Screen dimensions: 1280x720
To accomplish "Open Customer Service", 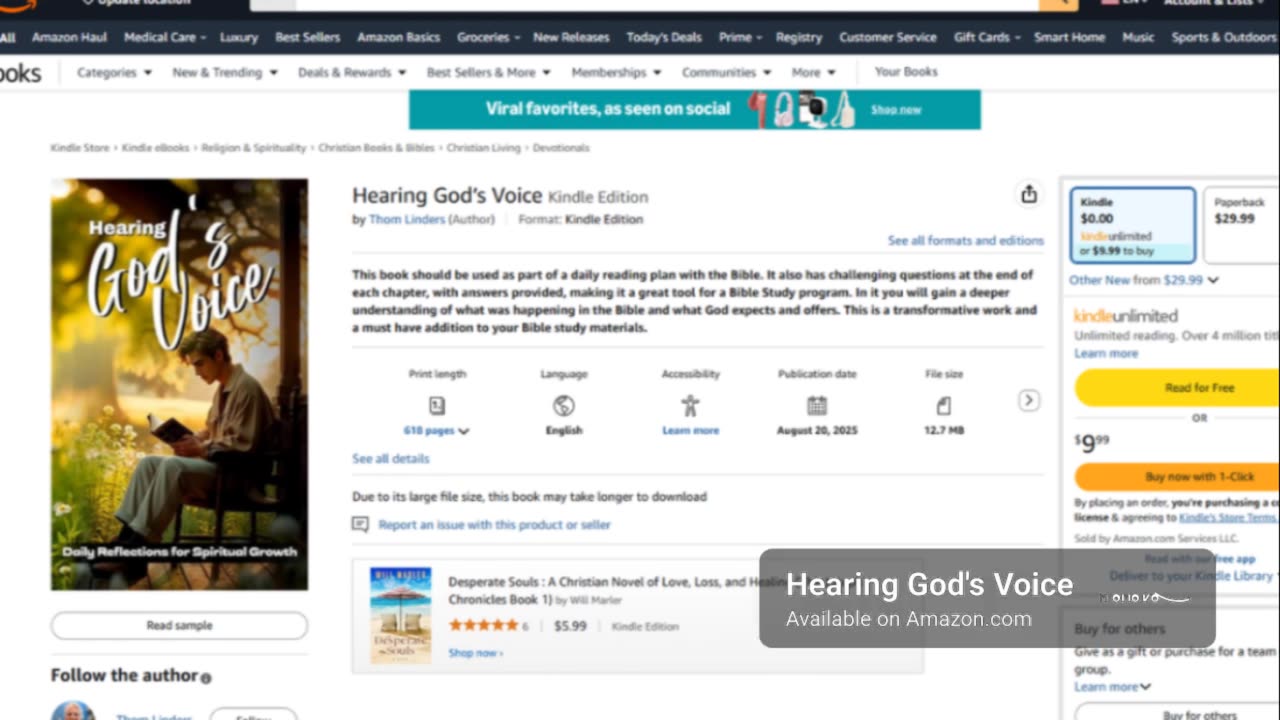I will click(x=889, y=37).
